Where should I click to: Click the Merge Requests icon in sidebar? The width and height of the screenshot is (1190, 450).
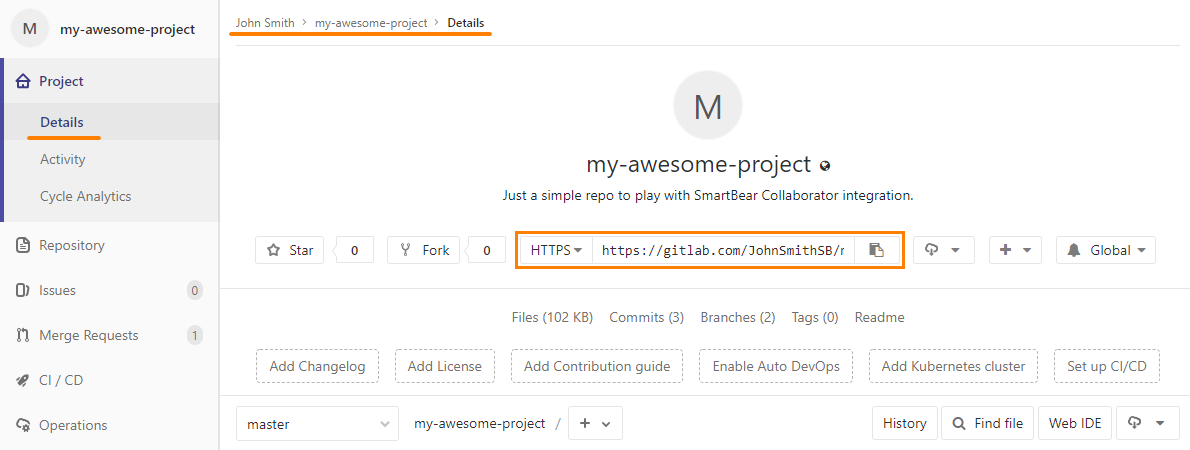click(x=24, y=335)
